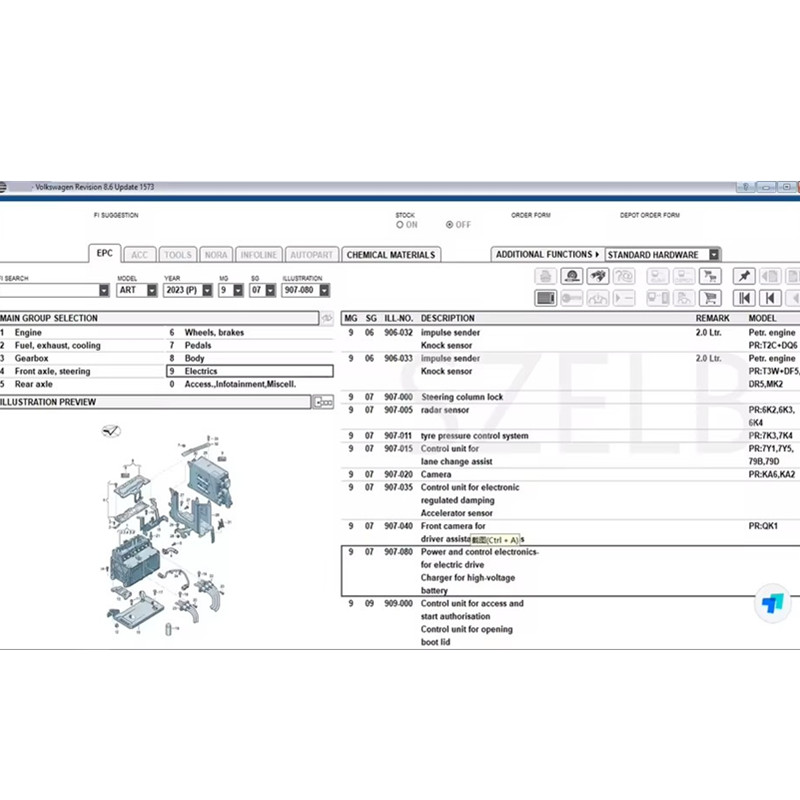Viewport: 800px width, 800px height.
Task: Open the MODEL dropdown showing ART
Action: pyautogui.click(x=152, y=290)
